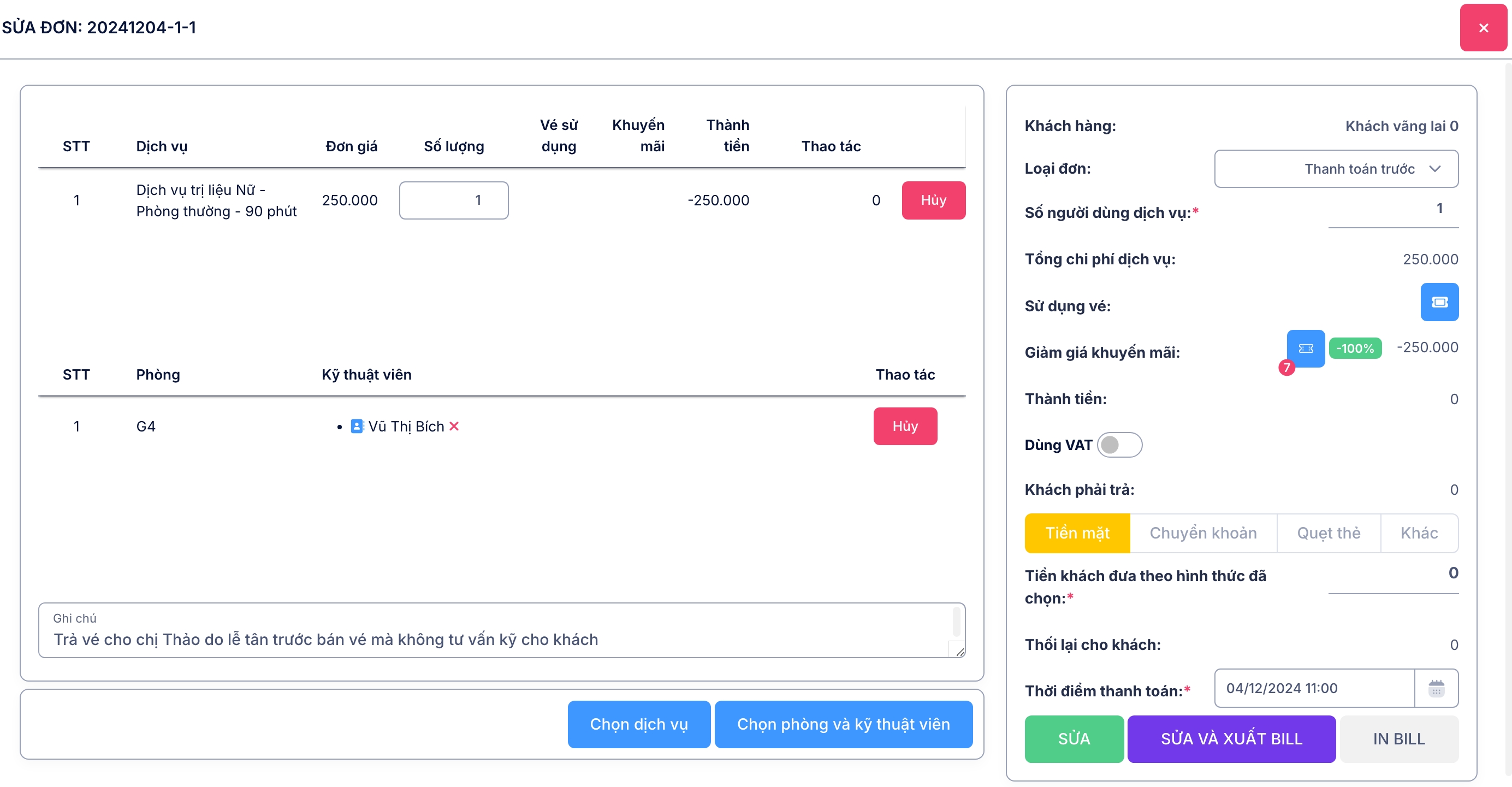
Task: Click the technician profile icon beside Vũ Thị Bích
Action: (356, 426)
